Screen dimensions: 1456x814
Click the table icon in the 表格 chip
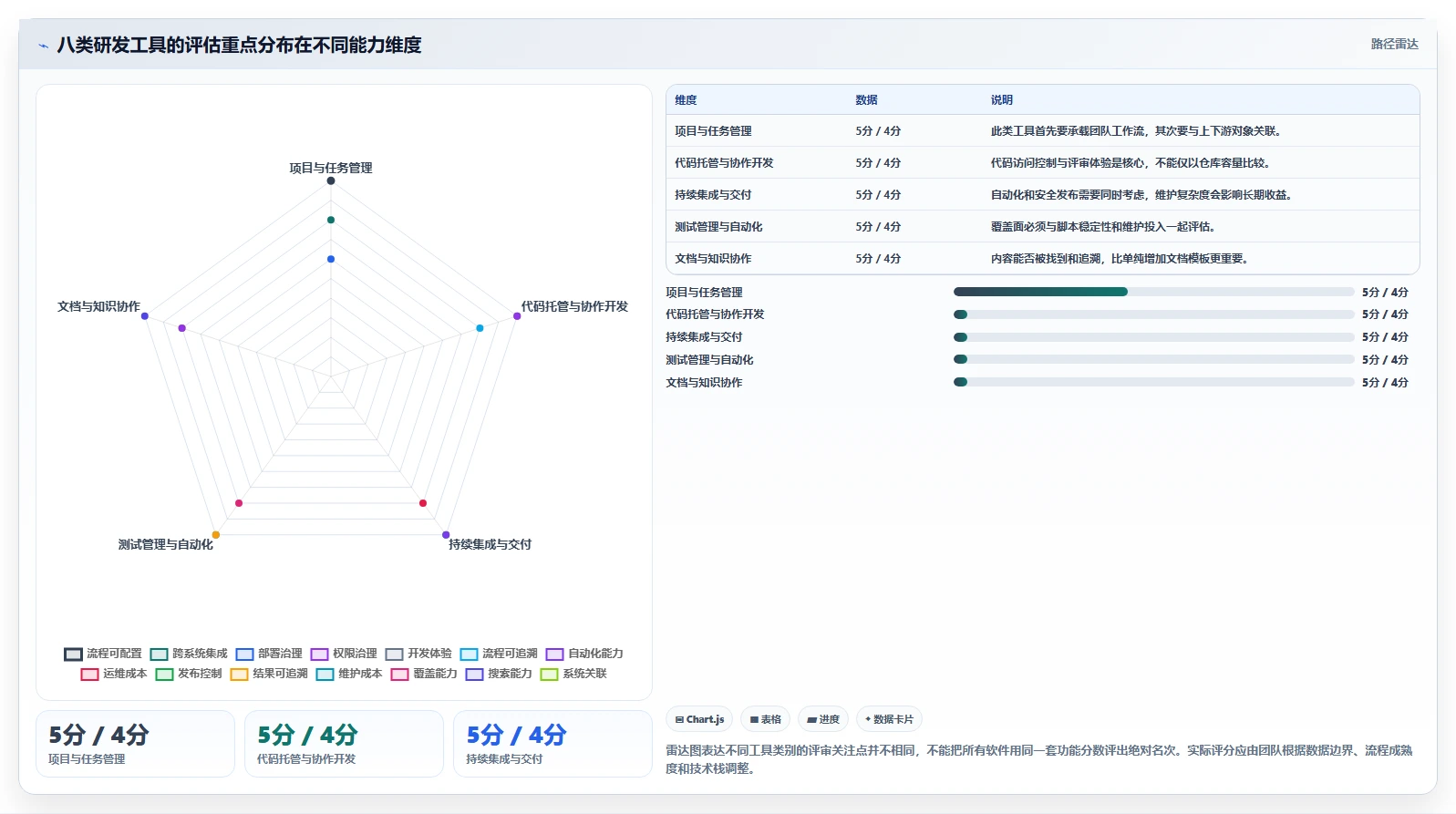tap(754, 720)
